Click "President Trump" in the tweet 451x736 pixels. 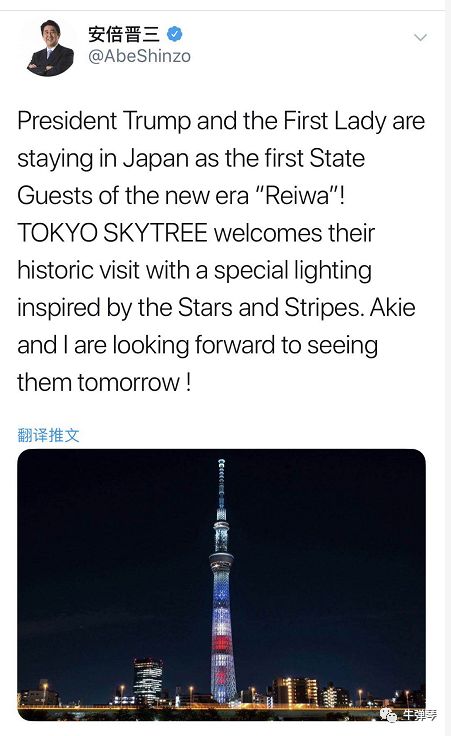104,121
